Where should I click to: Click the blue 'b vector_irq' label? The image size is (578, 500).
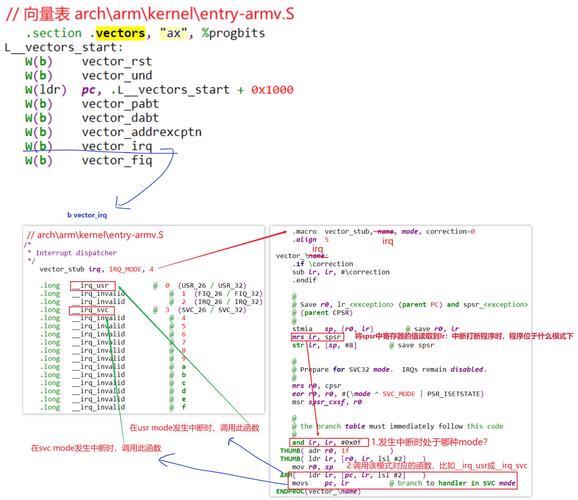pyautogui.click(x=87, y=215)
